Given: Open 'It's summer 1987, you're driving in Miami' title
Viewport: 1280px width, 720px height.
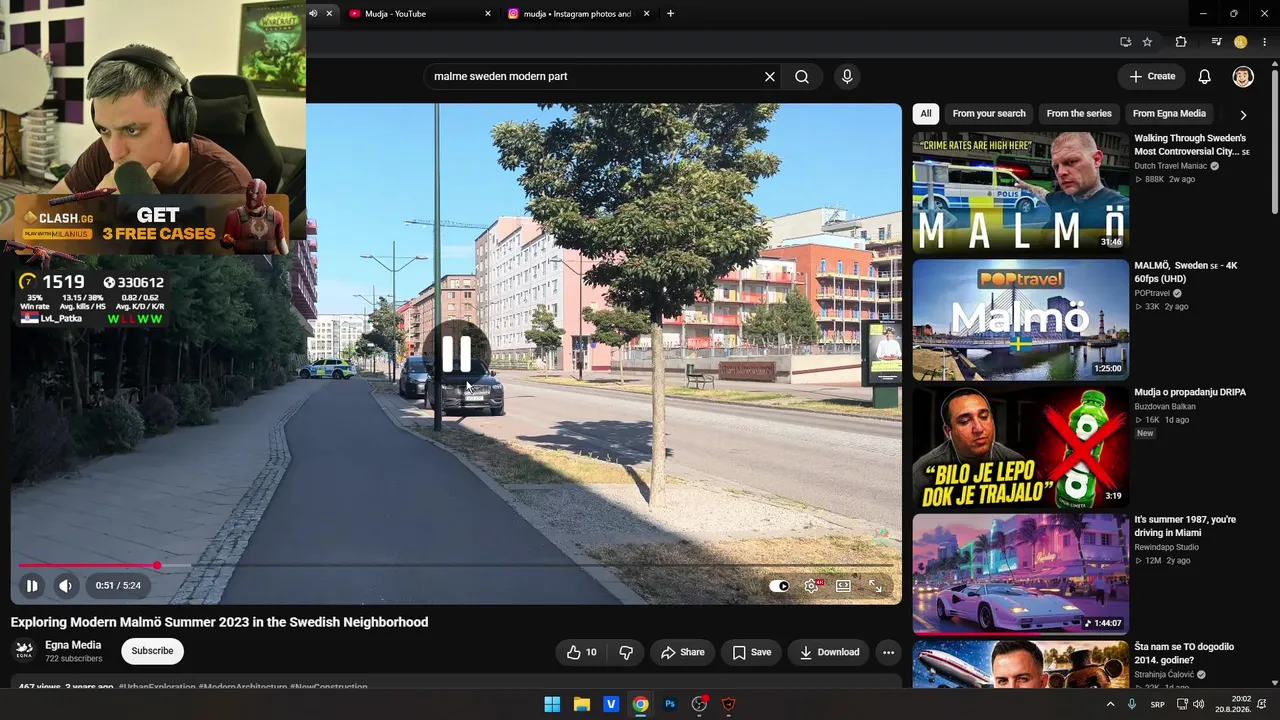Looking at the screenshot, I should click(x=1185, y=526).
